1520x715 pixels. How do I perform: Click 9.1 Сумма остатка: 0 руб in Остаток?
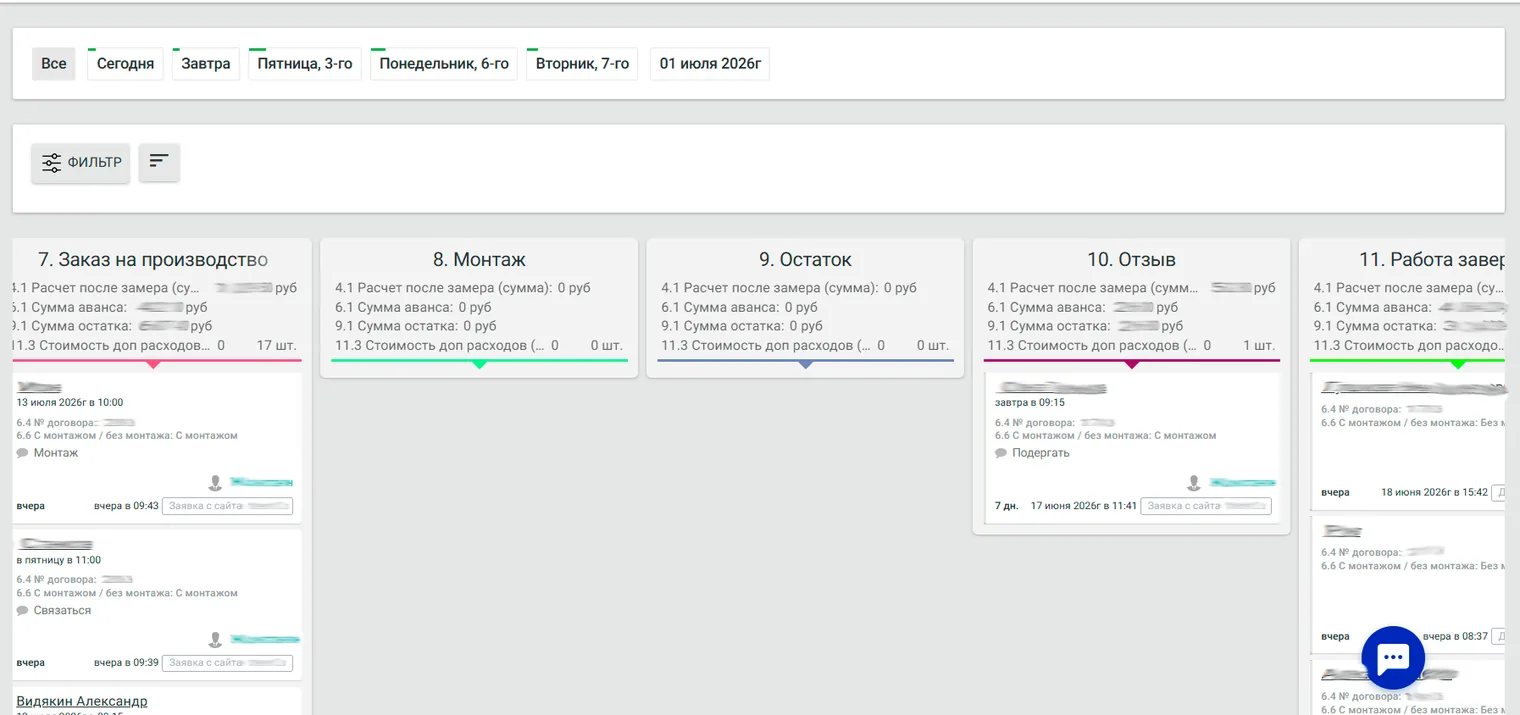742,326
